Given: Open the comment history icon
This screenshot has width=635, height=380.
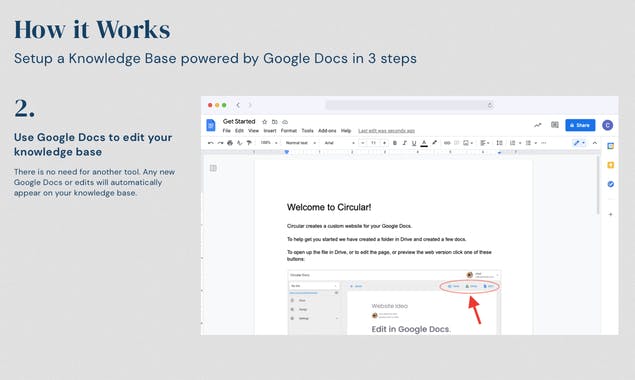Looking at the screenshot, I should click(555, 125).
